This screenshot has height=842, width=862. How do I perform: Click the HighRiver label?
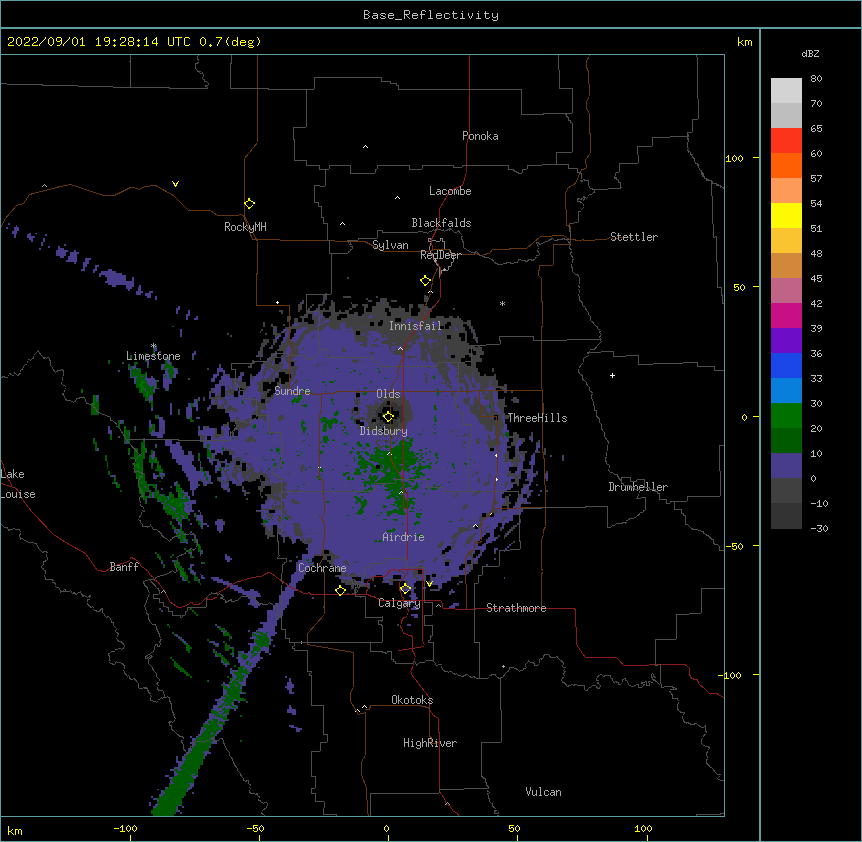[430, 743]
